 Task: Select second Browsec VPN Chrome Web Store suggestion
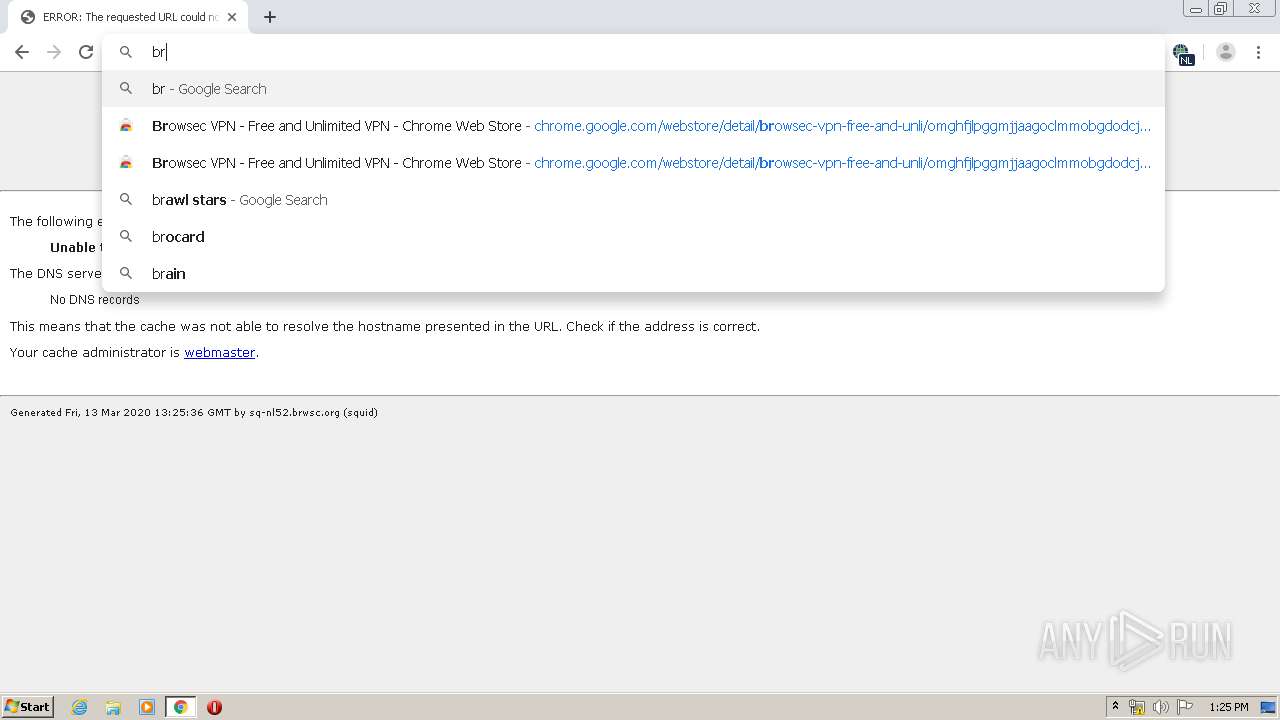pyautogui.click(x=634, y=163)
